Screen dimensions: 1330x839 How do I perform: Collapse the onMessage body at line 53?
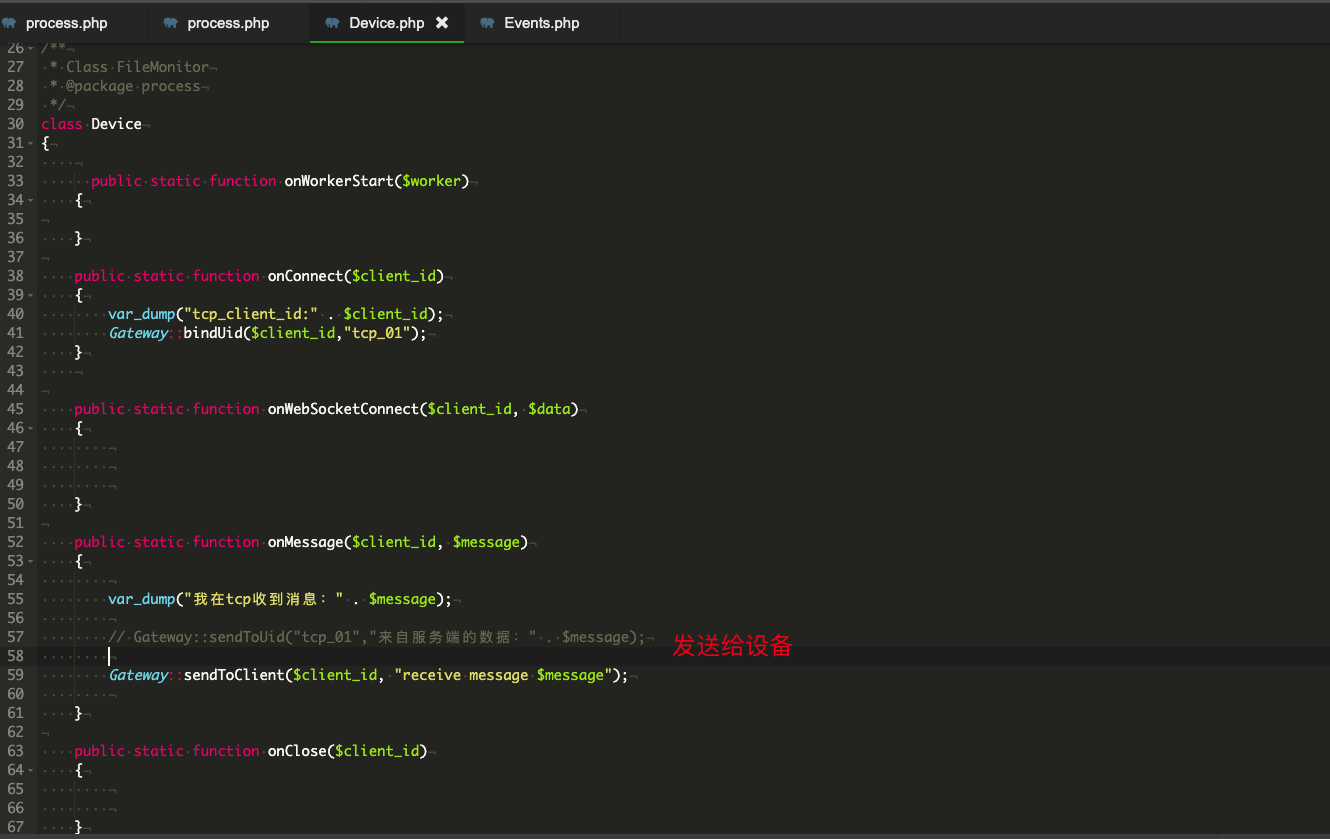tap(32, 562)
